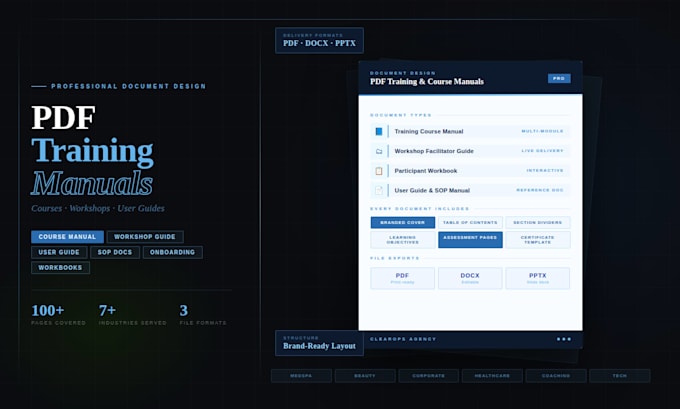Open the three-dot menu in the ClearOps Agency footer
Viewport: 680px width, 409px height.
(x=564, y=339)
